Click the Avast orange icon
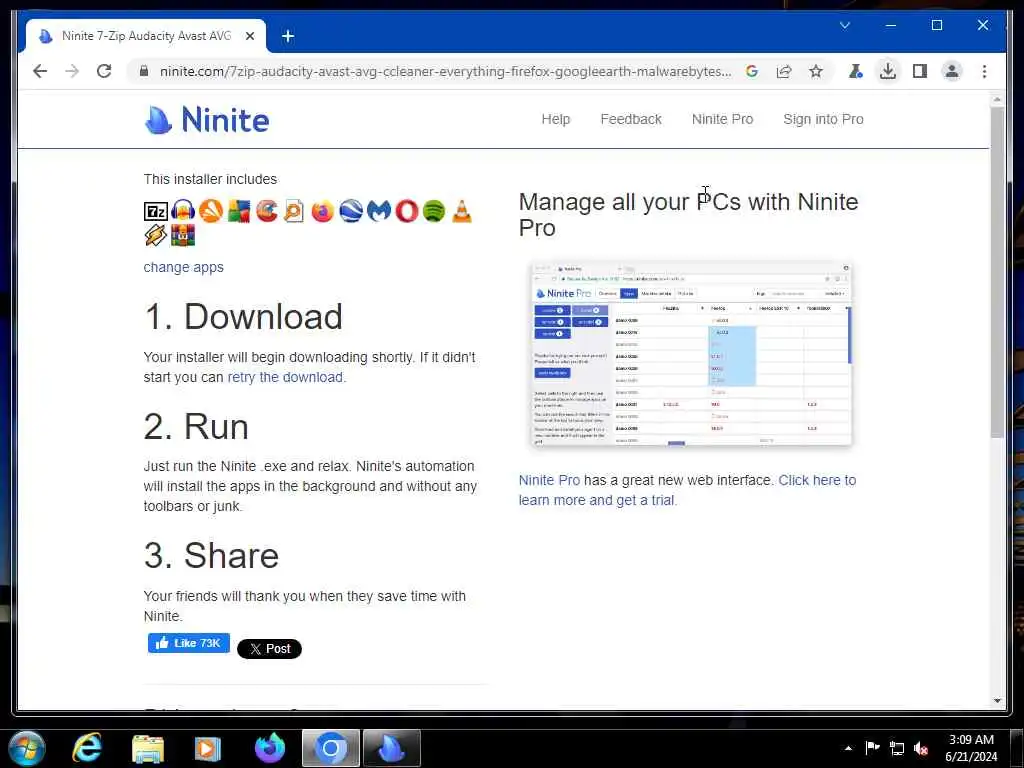1024x768 pixels. 211,211
